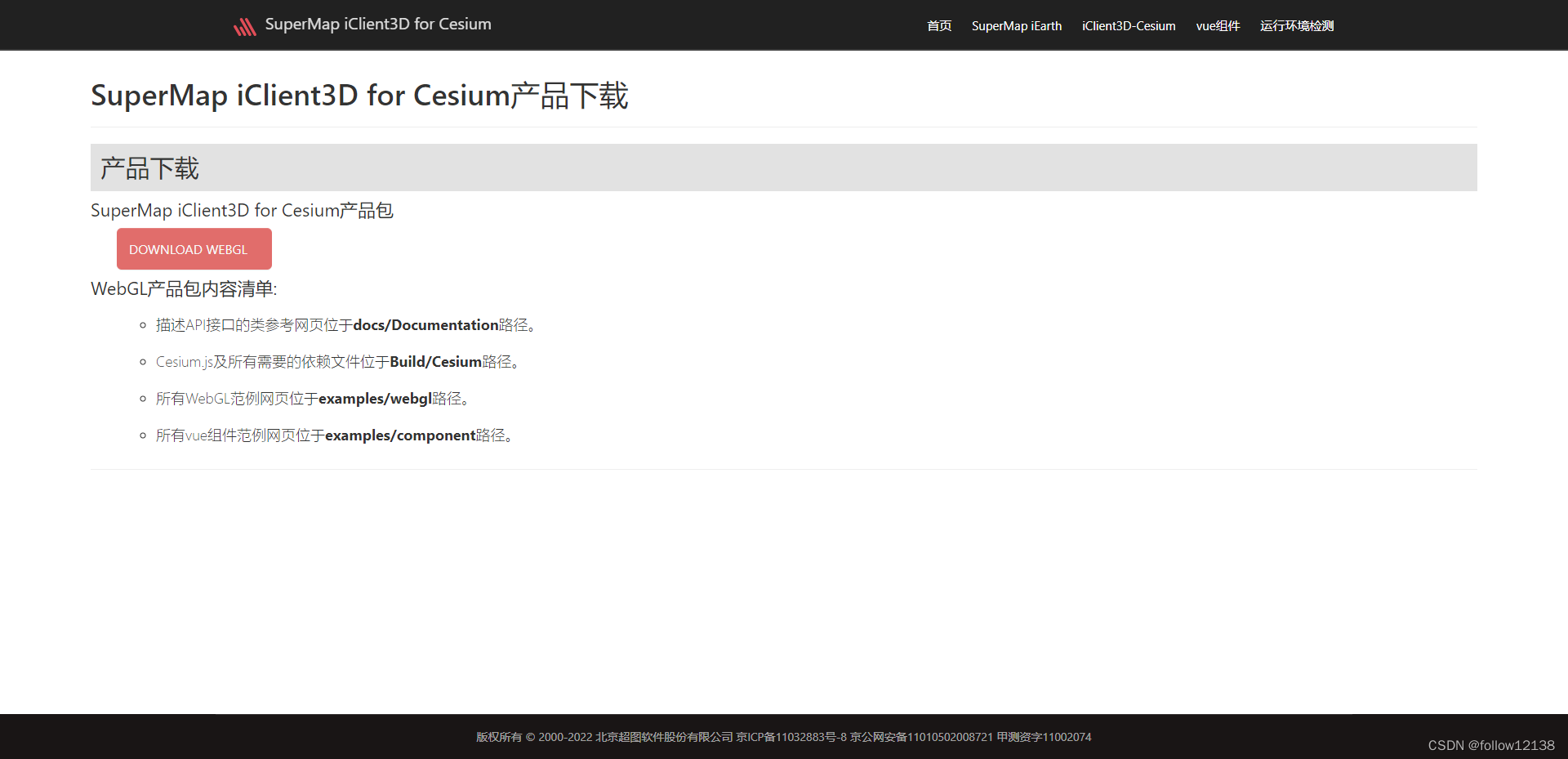Screen dimensions: 1568x759
Task: Click the CSDN @follow12138 watermark text
Action: click(1490, 745)
